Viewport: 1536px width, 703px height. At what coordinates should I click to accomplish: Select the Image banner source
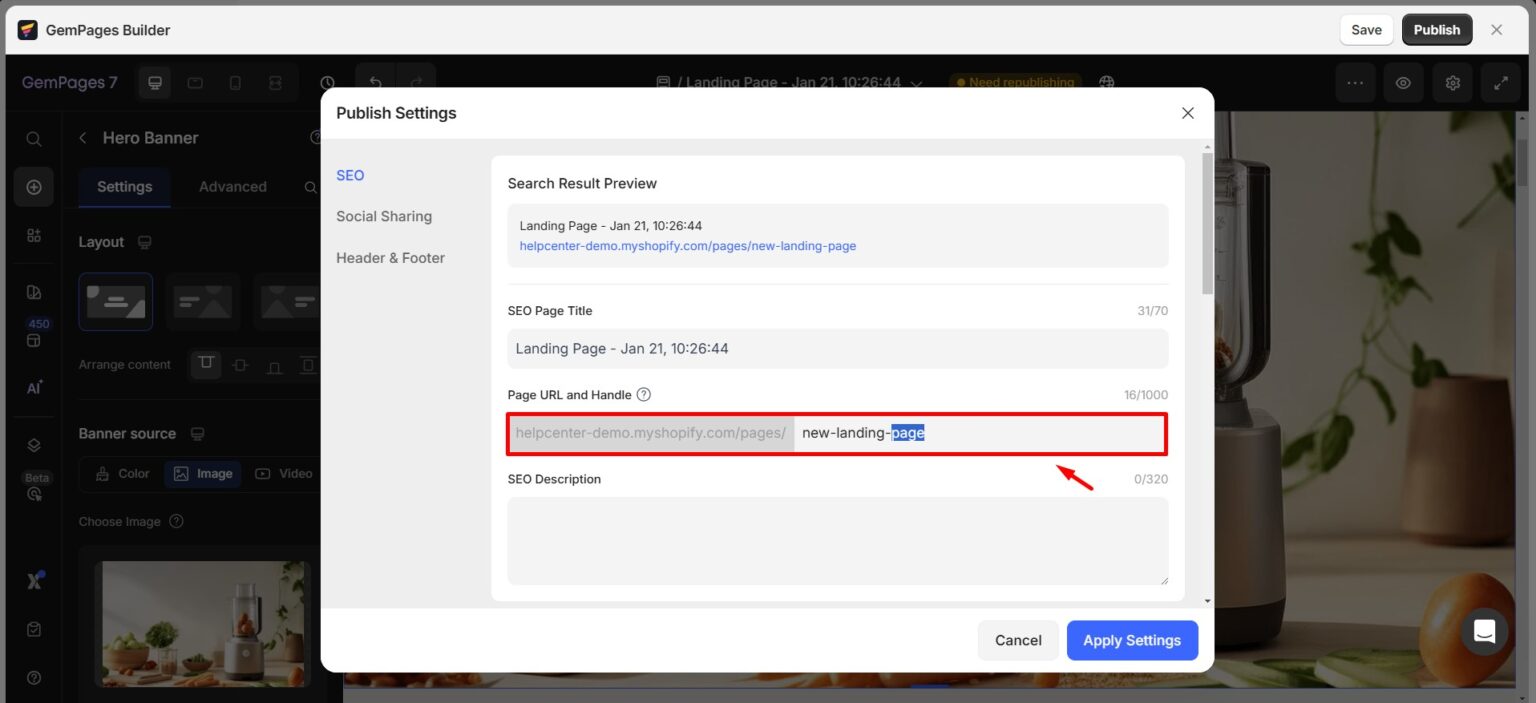coord(203,473)
